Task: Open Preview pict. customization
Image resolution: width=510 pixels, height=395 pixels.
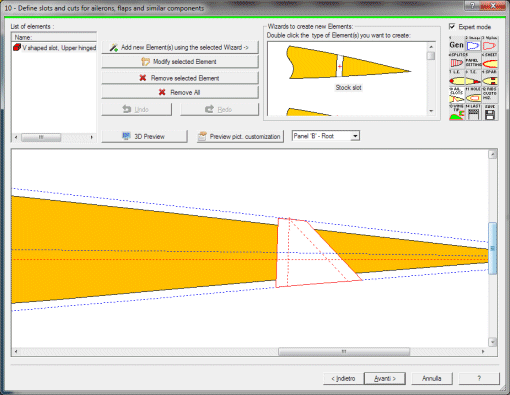Action: (240, 136)
